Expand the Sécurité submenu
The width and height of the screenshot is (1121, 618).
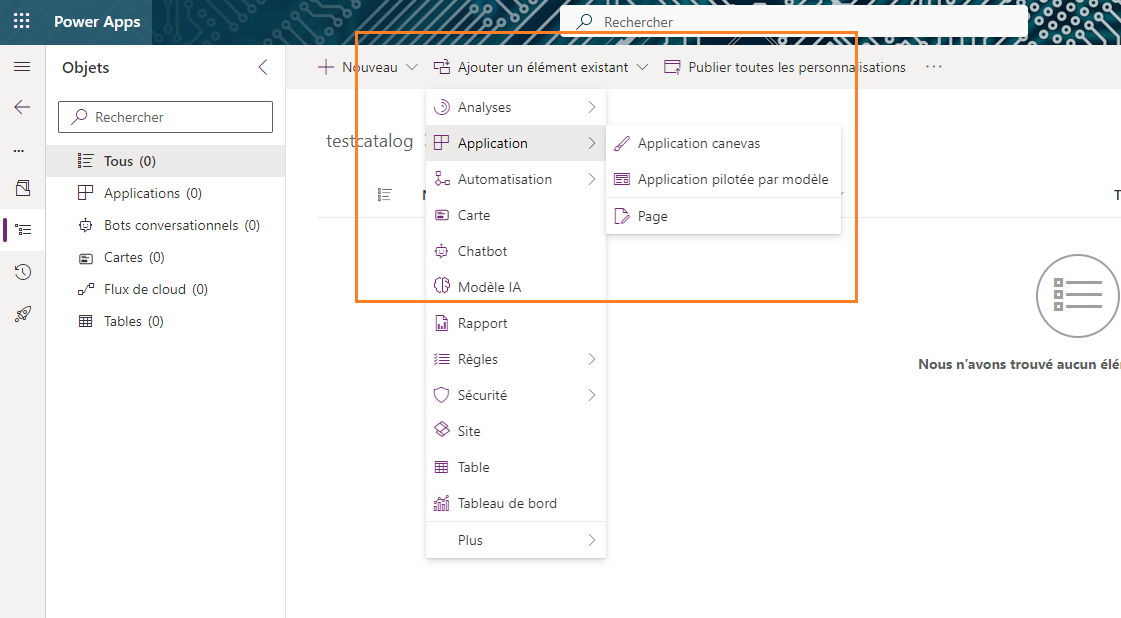[x=516, y=395]
